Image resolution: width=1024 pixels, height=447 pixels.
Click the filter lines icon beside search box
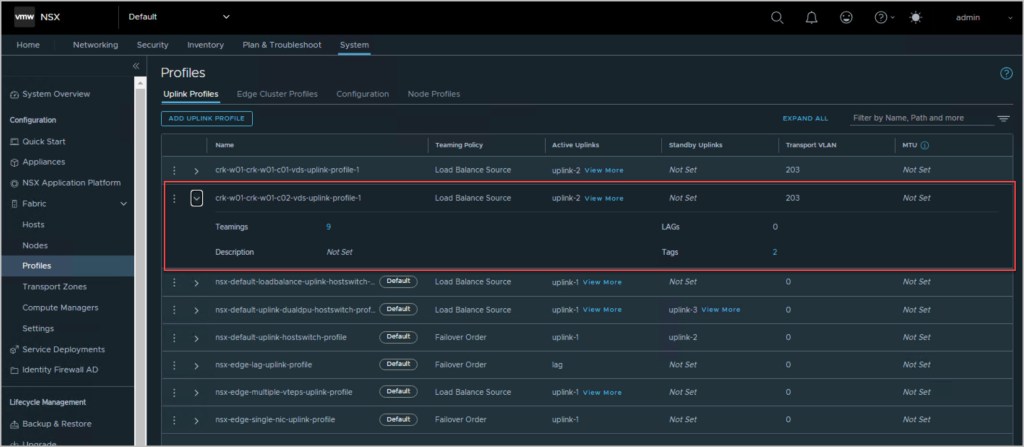pyautogui.click(x=1003, y=118)
